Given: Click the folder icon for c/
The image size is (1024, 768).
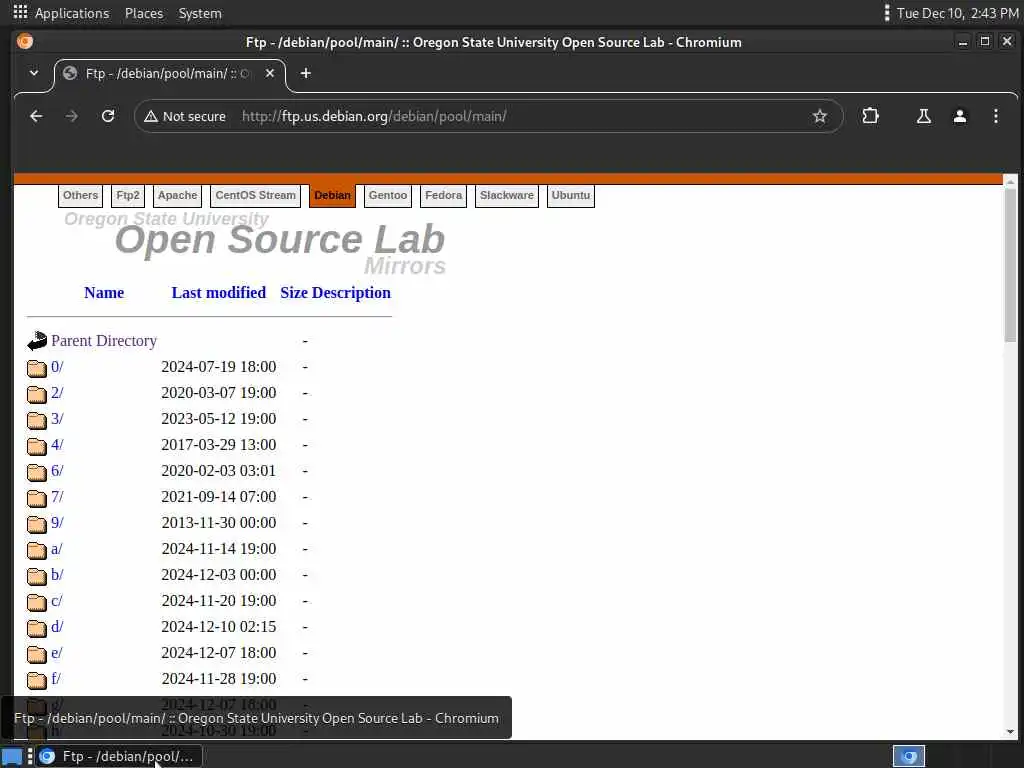Looking at the screenshot, I should (37, 602).
